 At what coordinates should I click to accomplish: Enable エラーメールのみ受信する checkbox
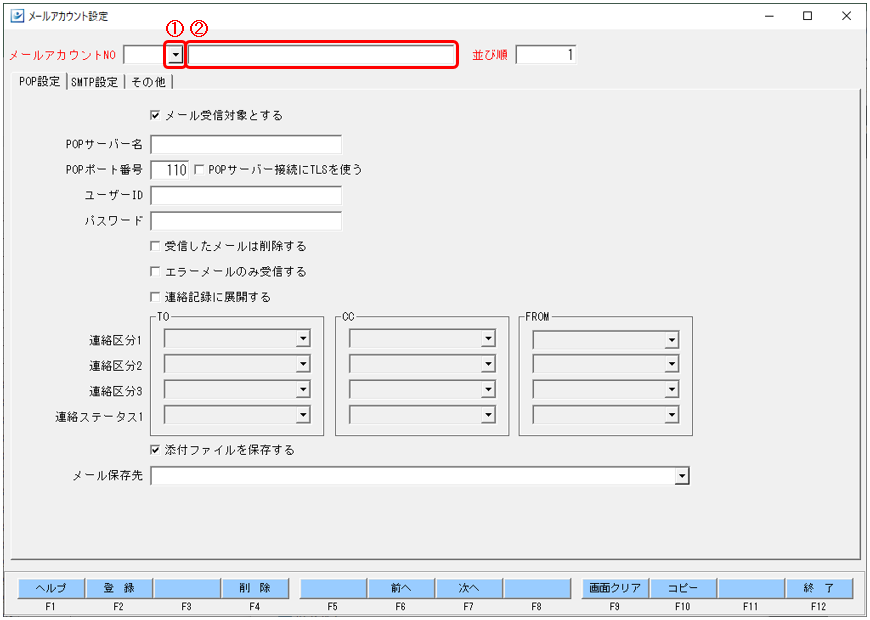click(155, 271)
